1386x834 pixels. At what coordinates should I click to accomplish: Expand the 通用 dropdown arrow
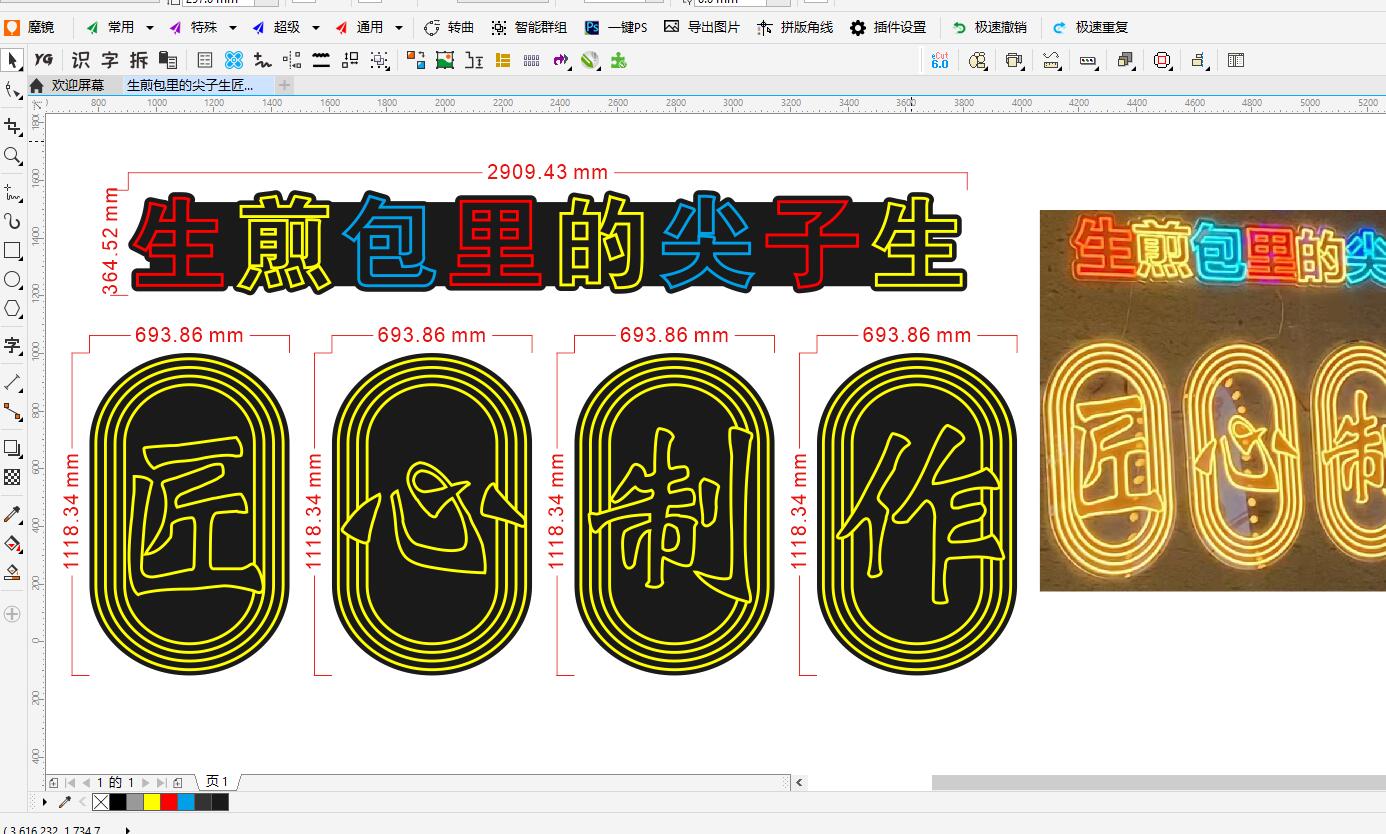click(x=399, y=28)
